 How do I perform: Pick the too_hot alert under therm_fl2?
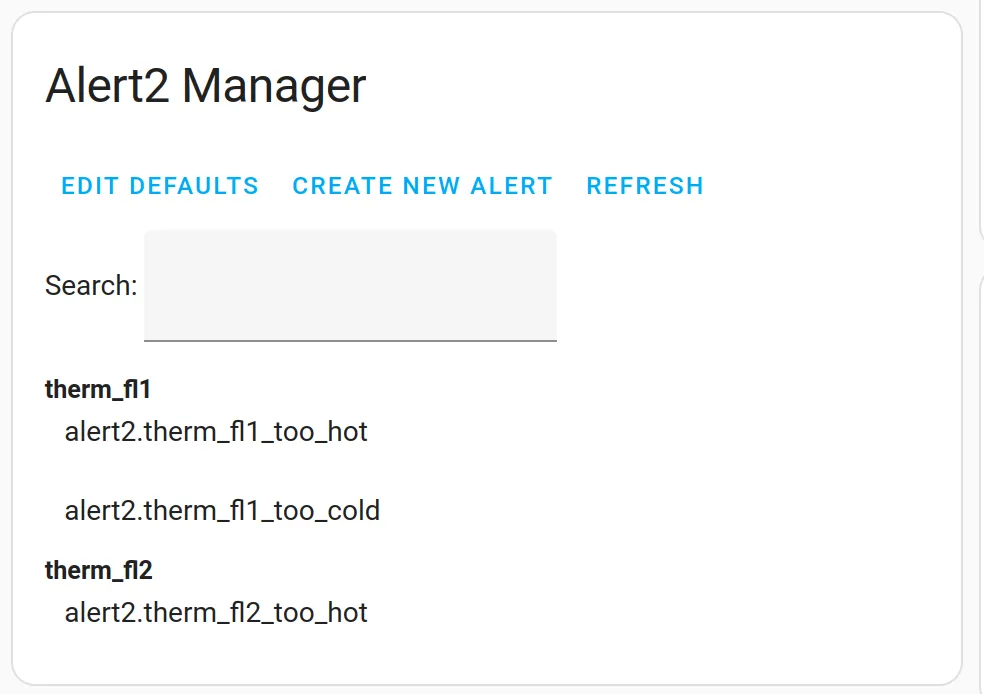tap(216, 613)
